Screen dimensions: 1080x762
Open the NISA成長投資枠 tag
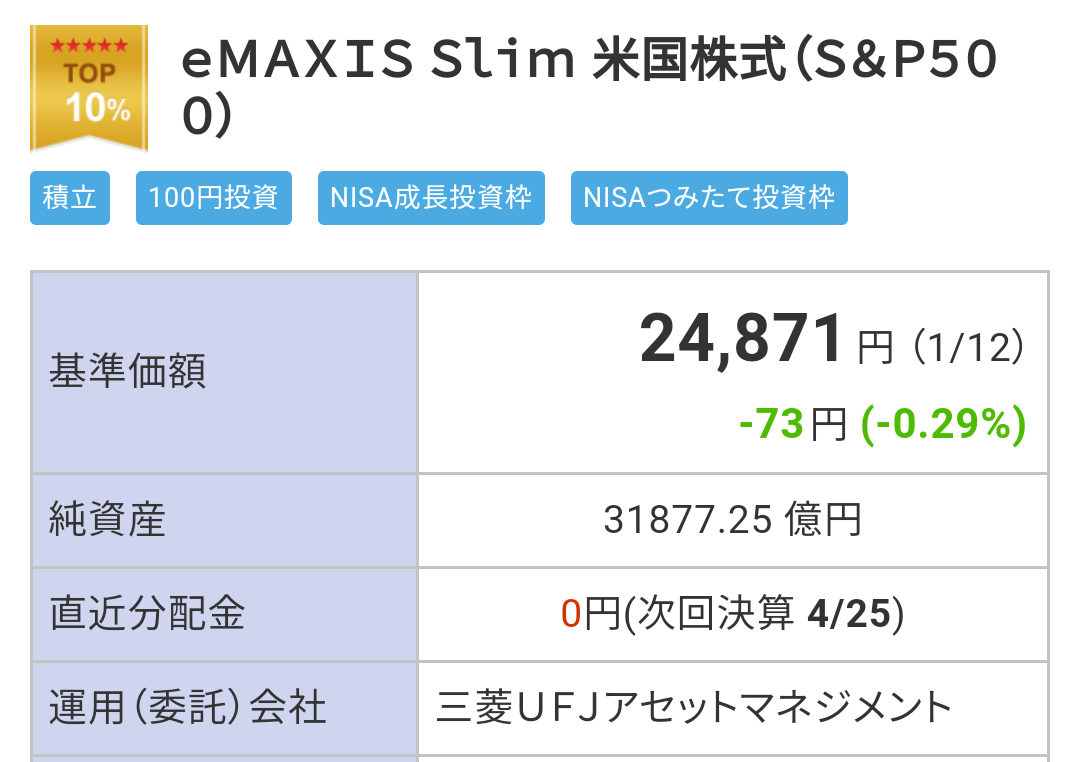click(x=431, y=198)
